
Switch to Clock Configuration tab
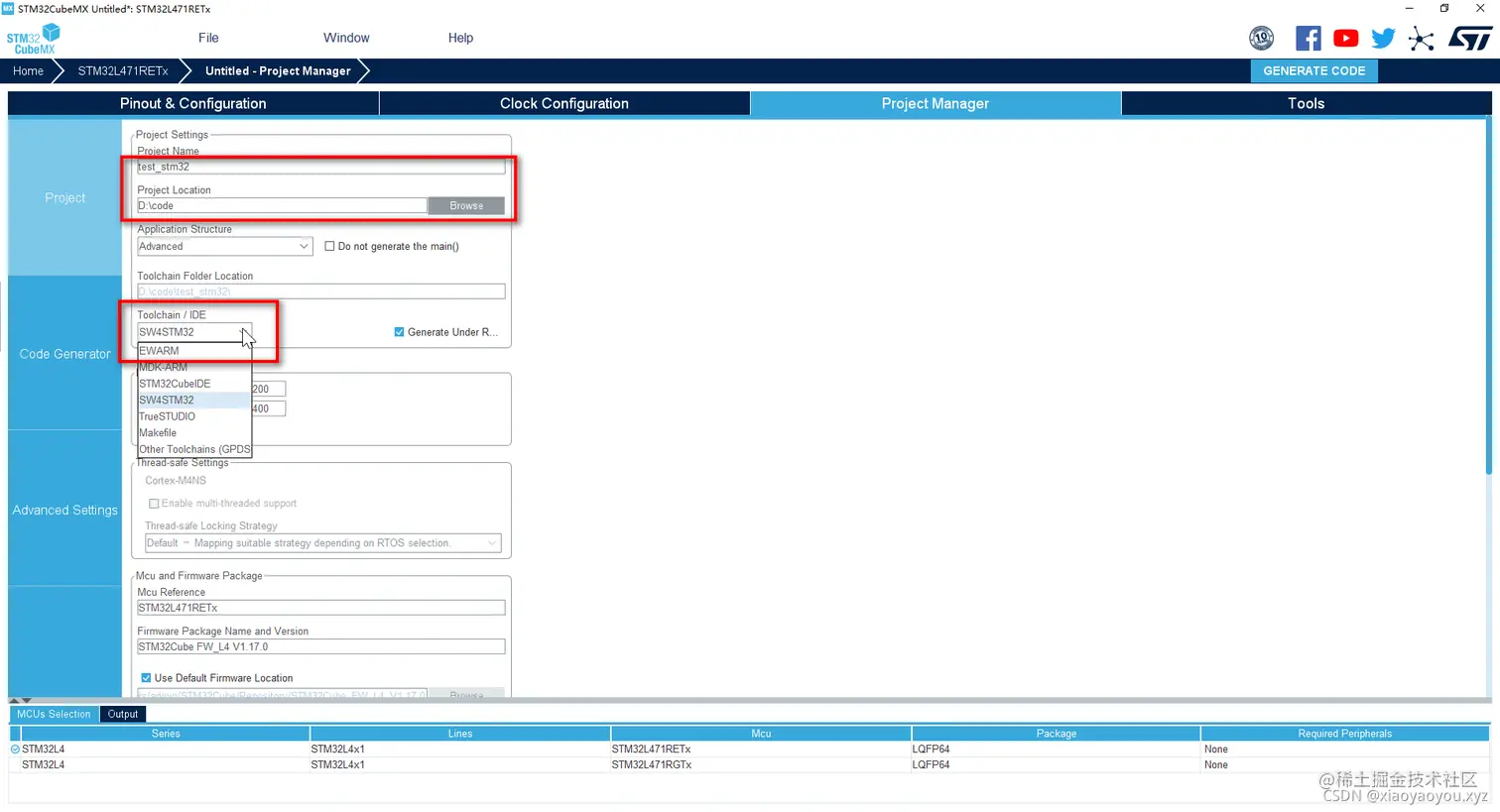coord(564,103)
